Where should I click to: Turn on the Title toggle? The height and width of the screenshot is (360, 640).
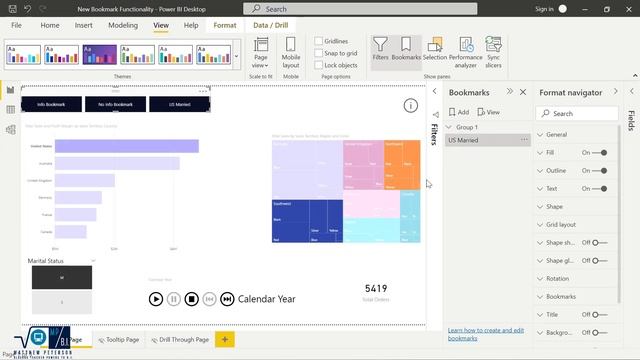(600, 315)
